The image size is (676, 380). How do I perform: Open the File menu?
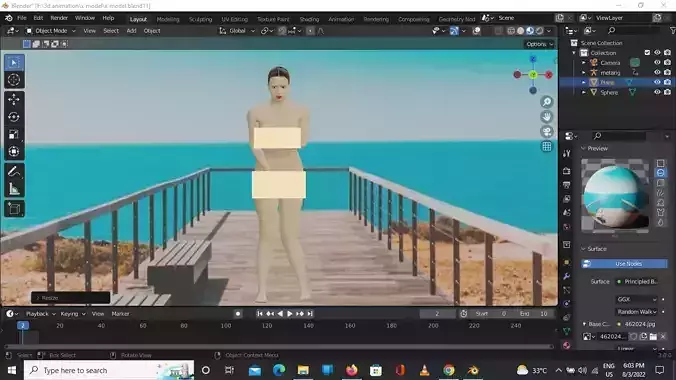click(22, 18)
